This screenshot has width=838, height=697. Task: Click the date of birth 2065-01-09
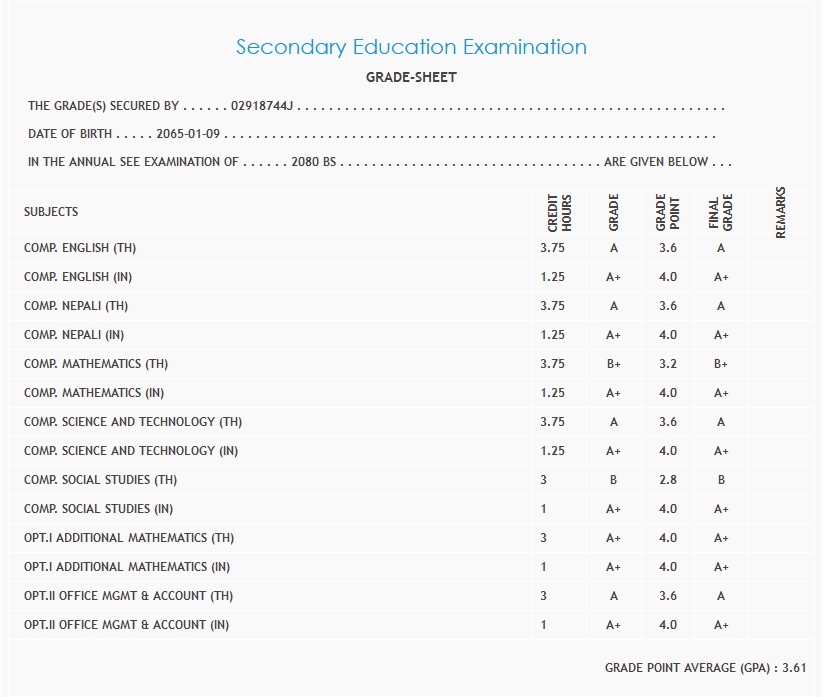[188, 133]
